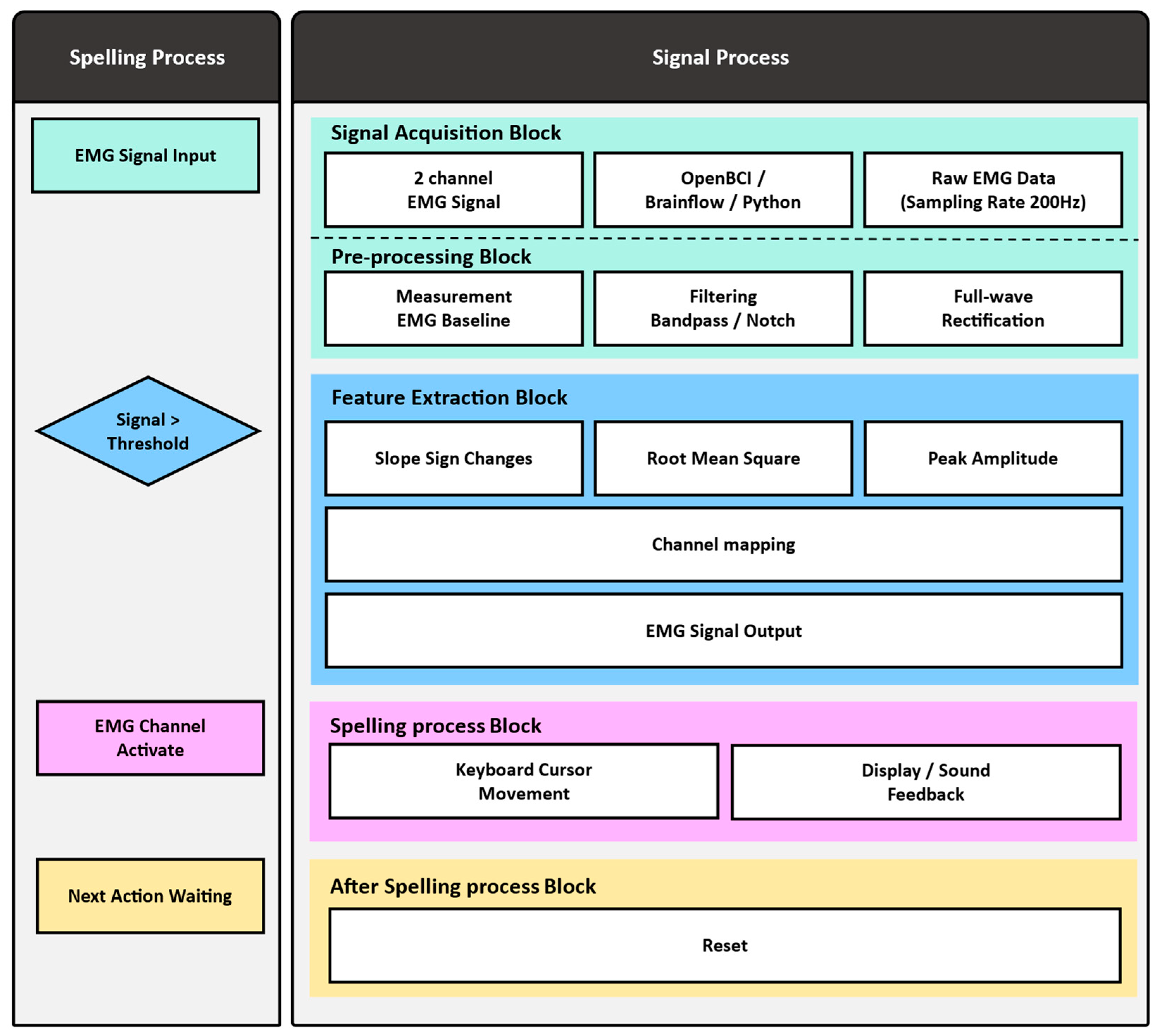Select the Signal > Threshold diamond
The height and width of the screenshot is (1036, 1158).
point(148,431)
